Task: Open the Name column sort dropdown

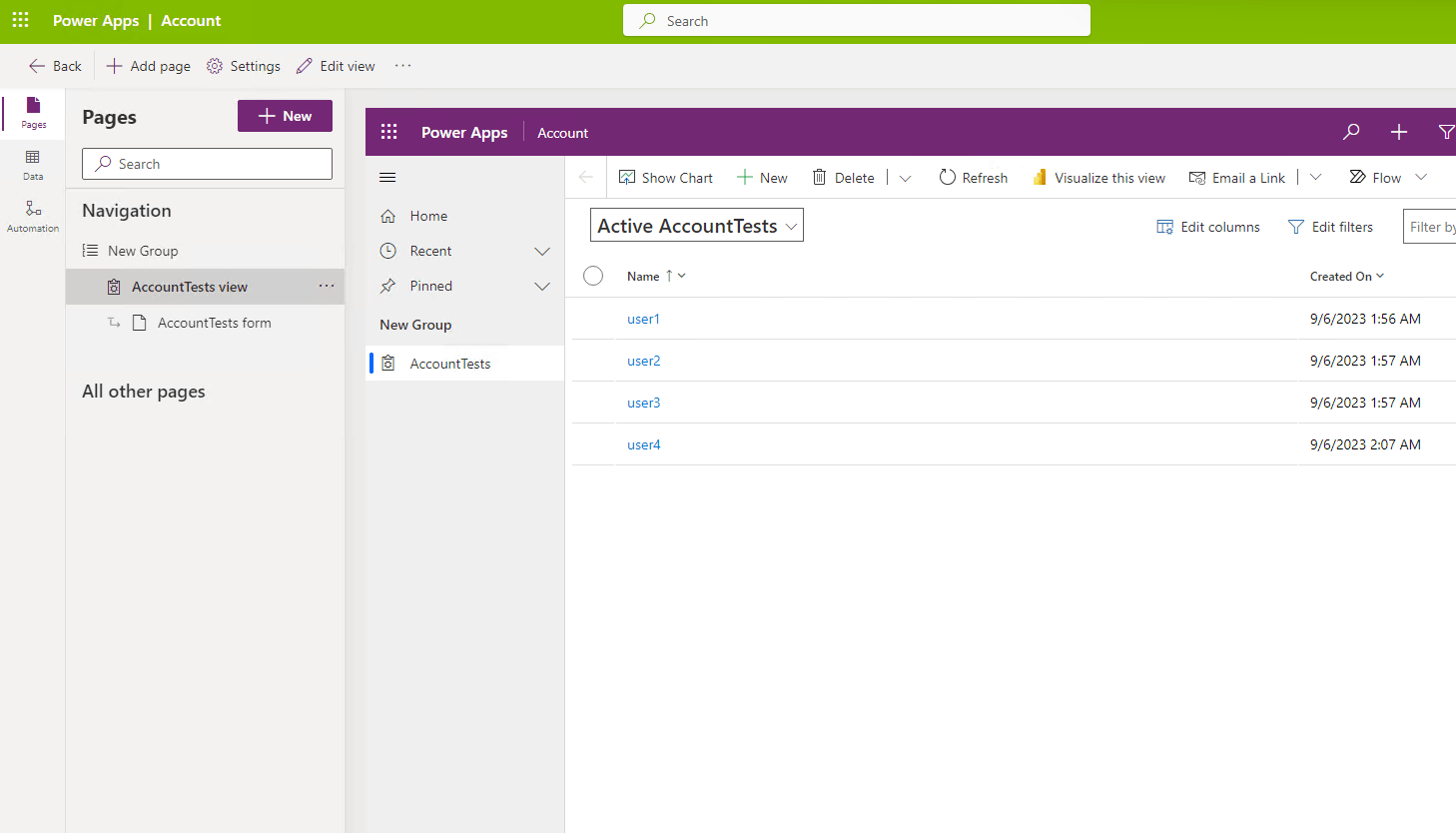Action: point(682,276)
